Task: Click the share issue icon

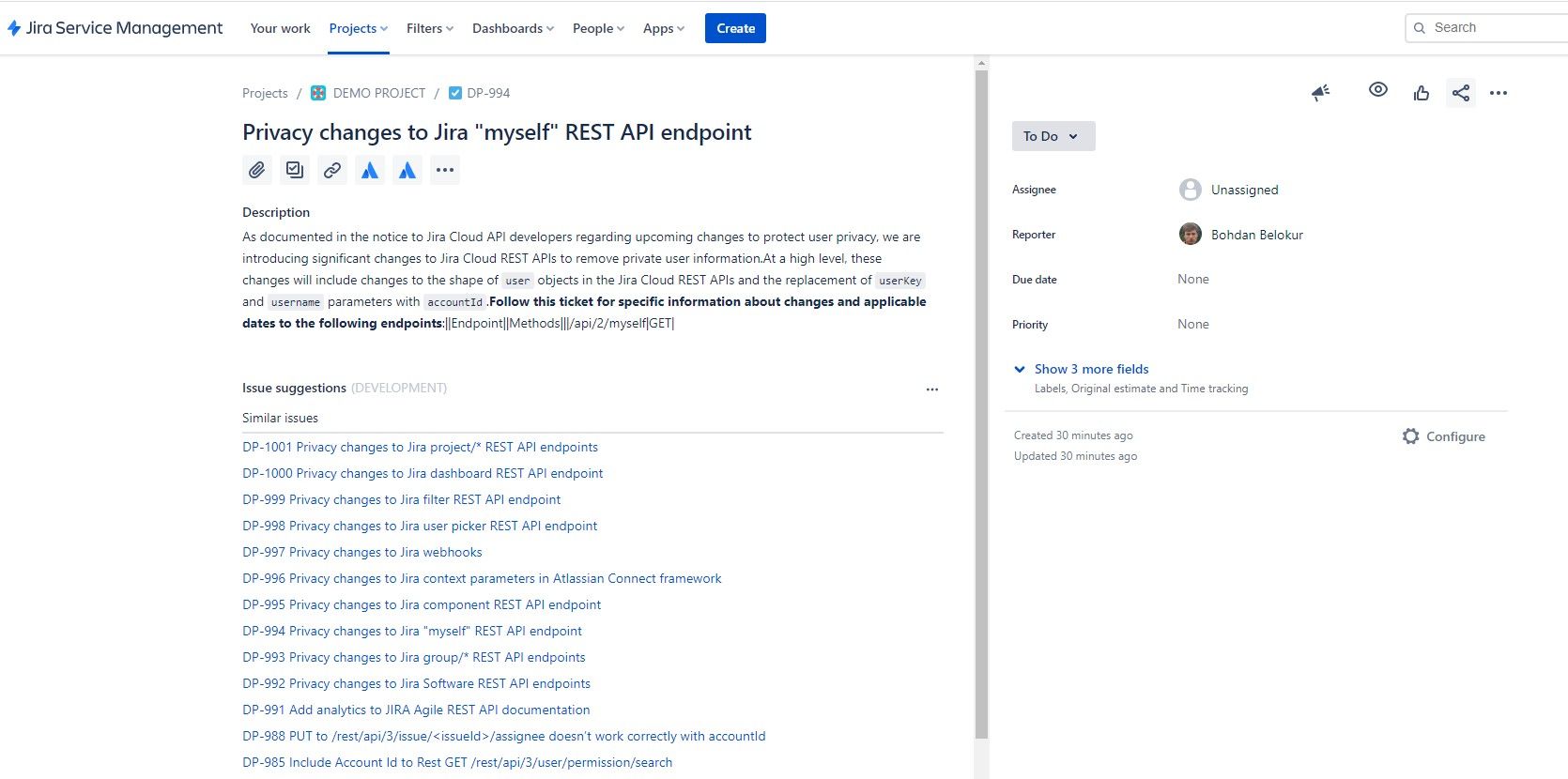Action: pos(1461,92)
